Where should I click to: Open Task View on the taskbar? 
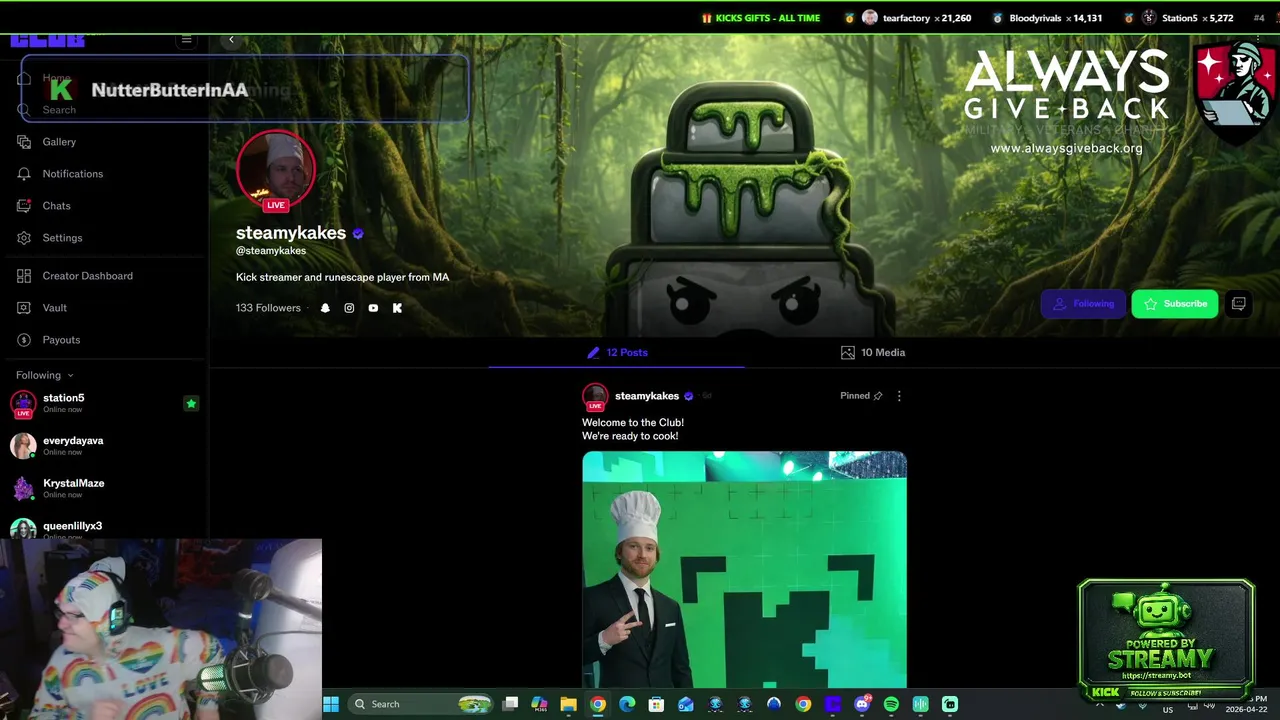tap(510, 704)
